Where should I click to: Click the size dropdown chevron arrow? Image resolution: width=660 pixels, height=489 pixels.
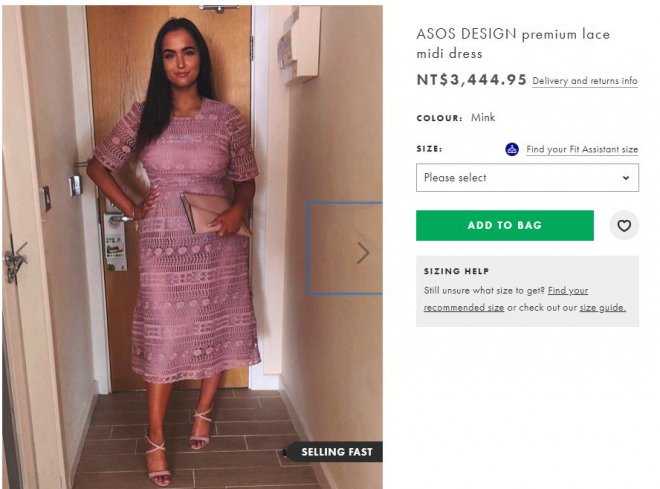pos(626,178)
